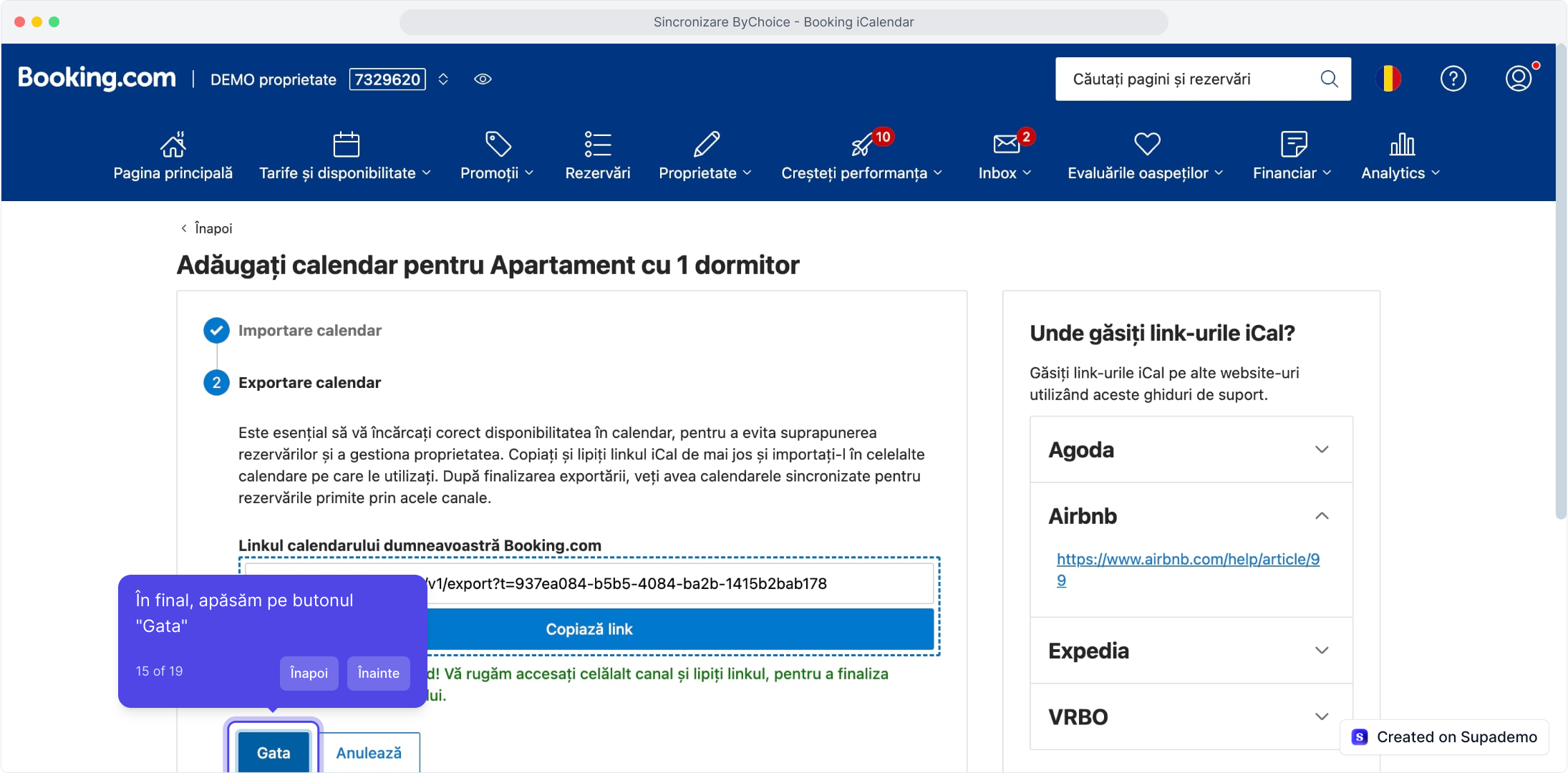This screenshot has width=1568, height=773.
Task: Click the search magnifier icon
Action: pyautogui.click(x=1329, y=79)
